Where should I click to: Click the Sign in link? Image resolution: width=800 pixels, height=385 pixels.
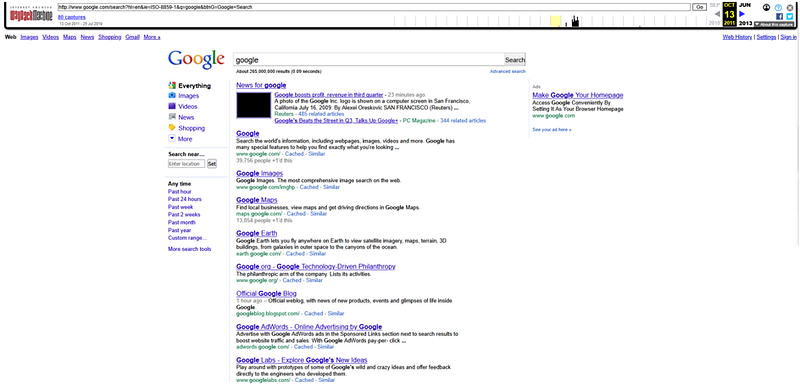click(788, 37)
